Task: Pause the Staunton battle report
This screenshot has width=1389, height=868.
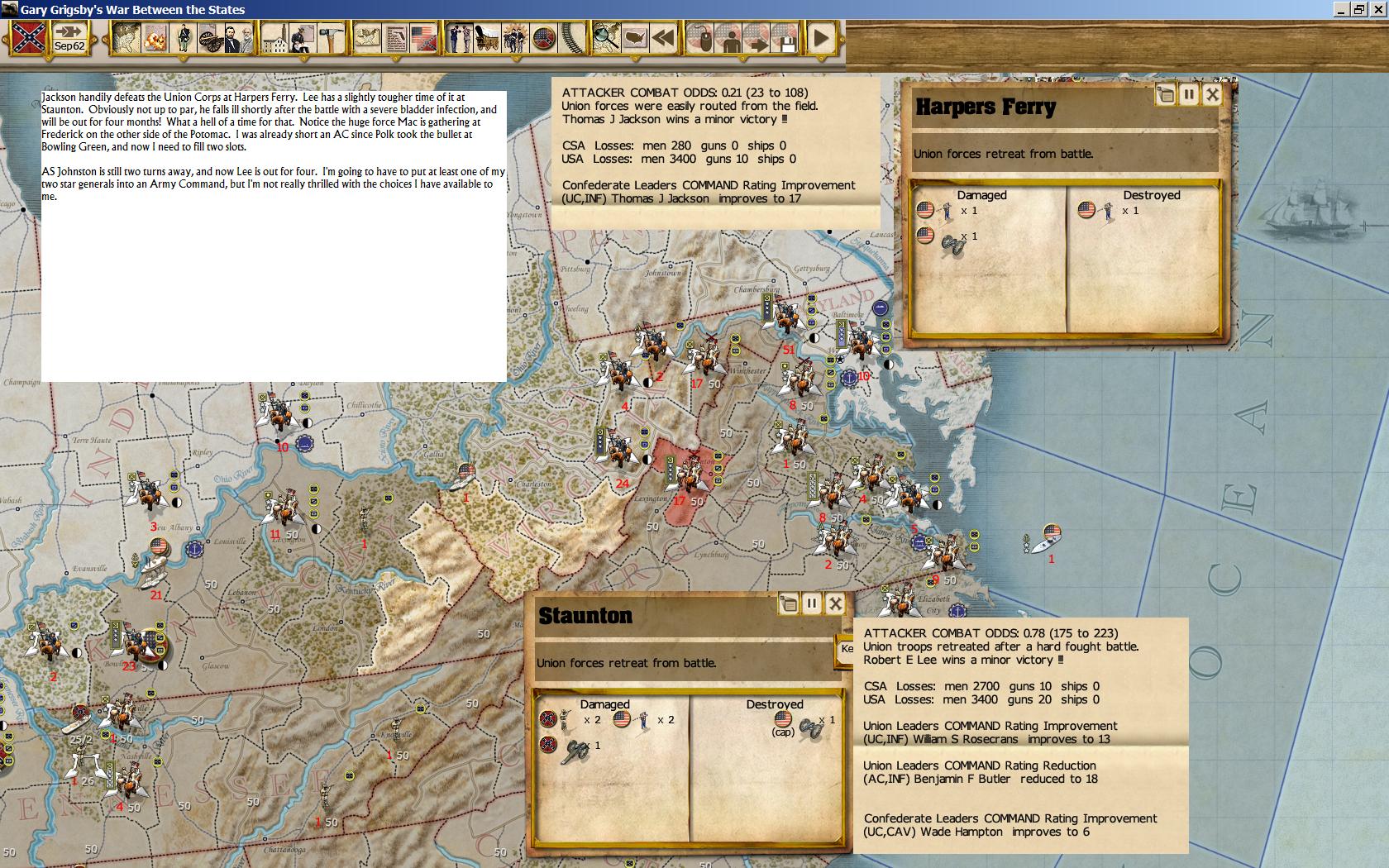Action: coord(812,603)
